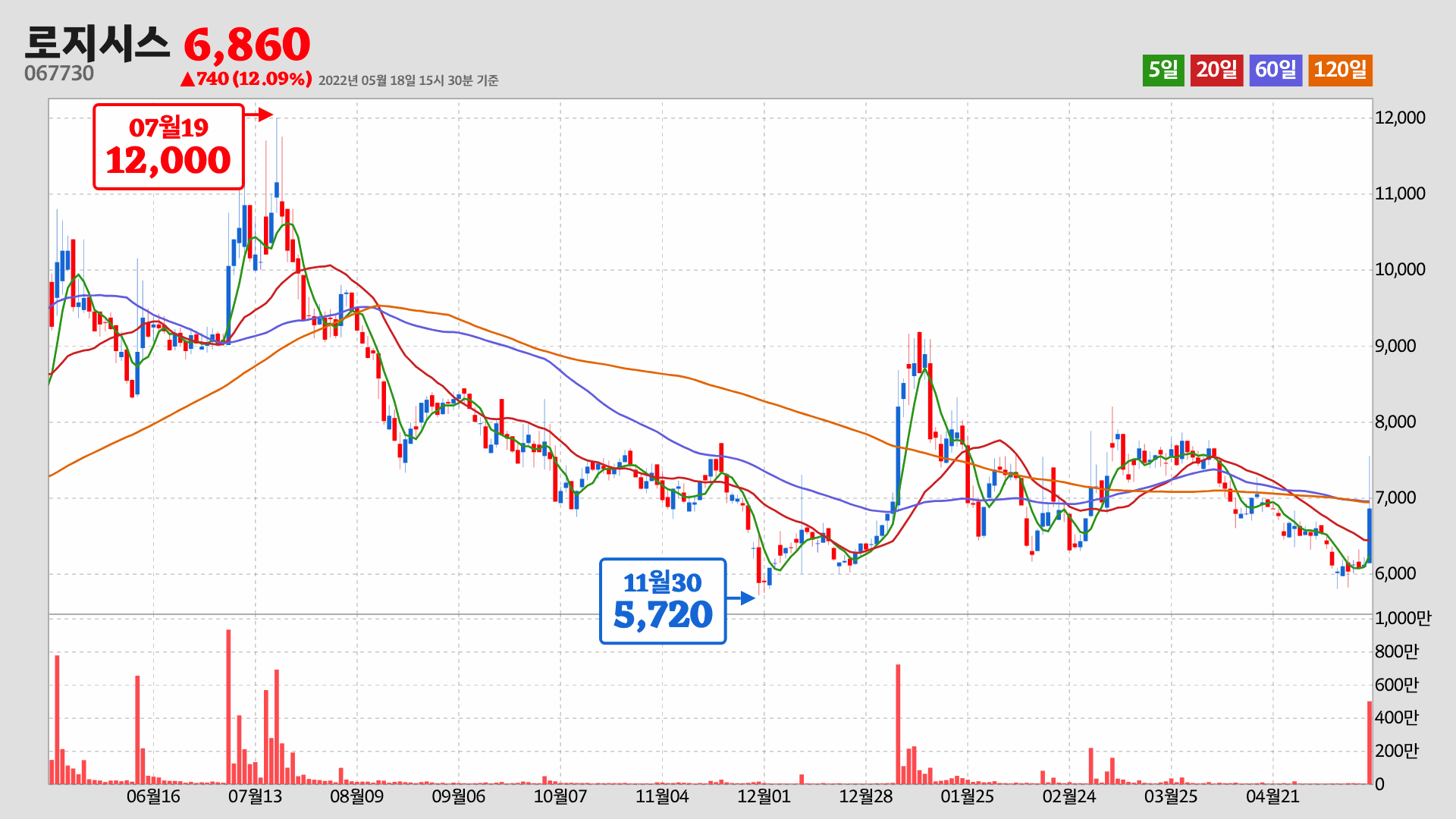This screenshot has height=819, width=1456.
Task: Click the 01월25 date axis label
Action: pos(967,796)
